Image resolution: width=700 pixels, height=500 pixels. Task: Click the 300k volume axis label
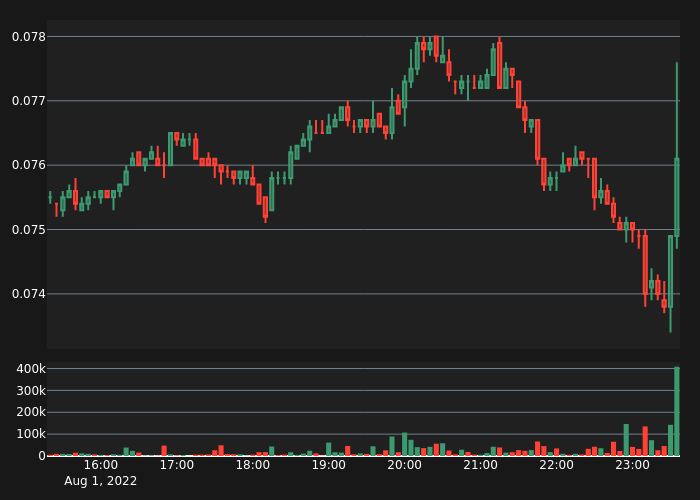[31, 391]
